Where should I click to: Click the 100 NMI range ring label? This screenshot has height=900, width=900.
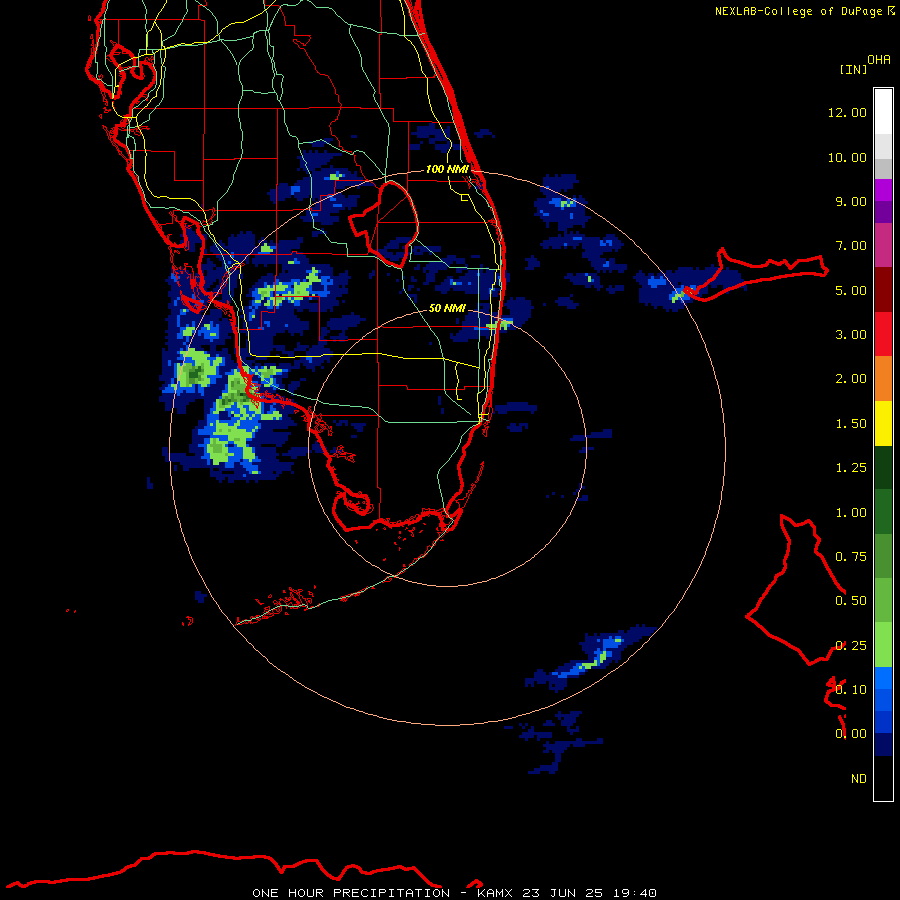[447, 169]
